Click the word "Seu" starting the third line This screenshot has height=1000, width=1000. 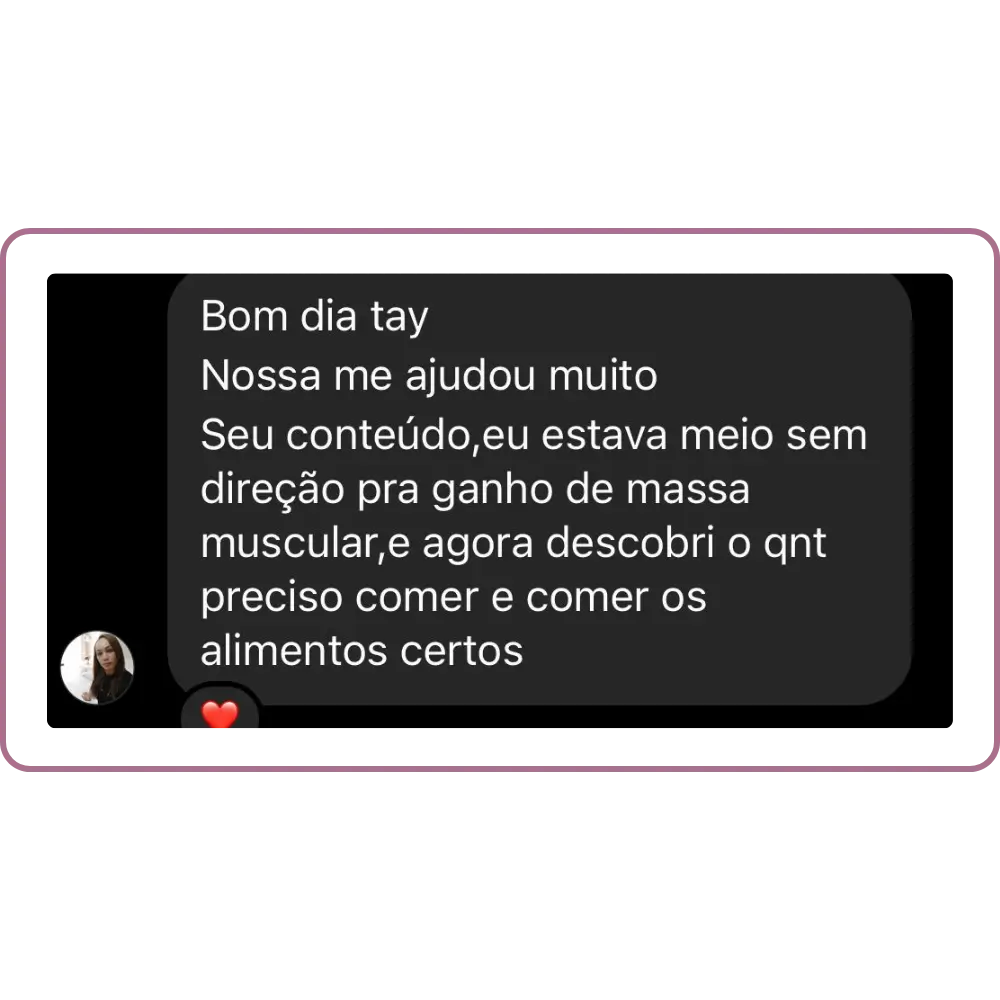[237, 436]
